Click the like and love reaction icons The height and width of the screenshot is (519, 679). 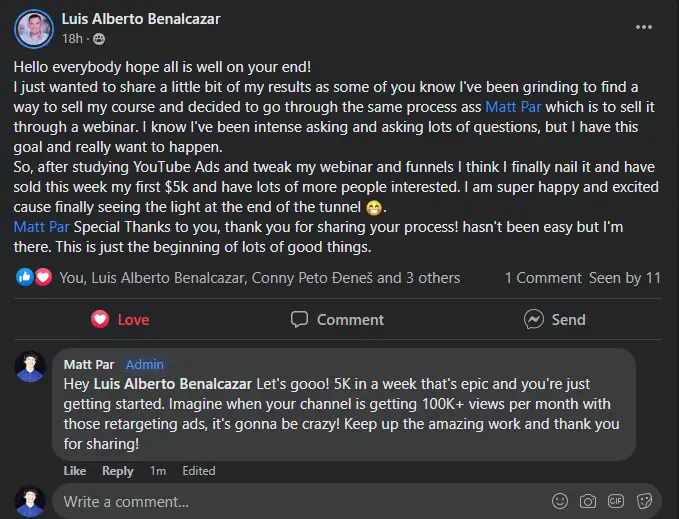pos(34,278)
